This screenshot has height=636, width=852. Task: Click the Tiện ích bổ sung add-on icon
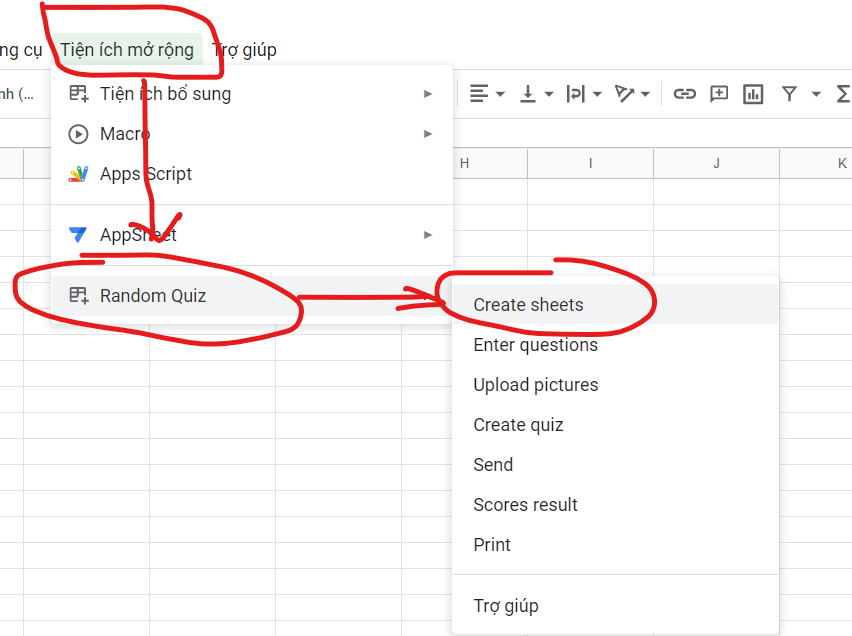point(78,93)
